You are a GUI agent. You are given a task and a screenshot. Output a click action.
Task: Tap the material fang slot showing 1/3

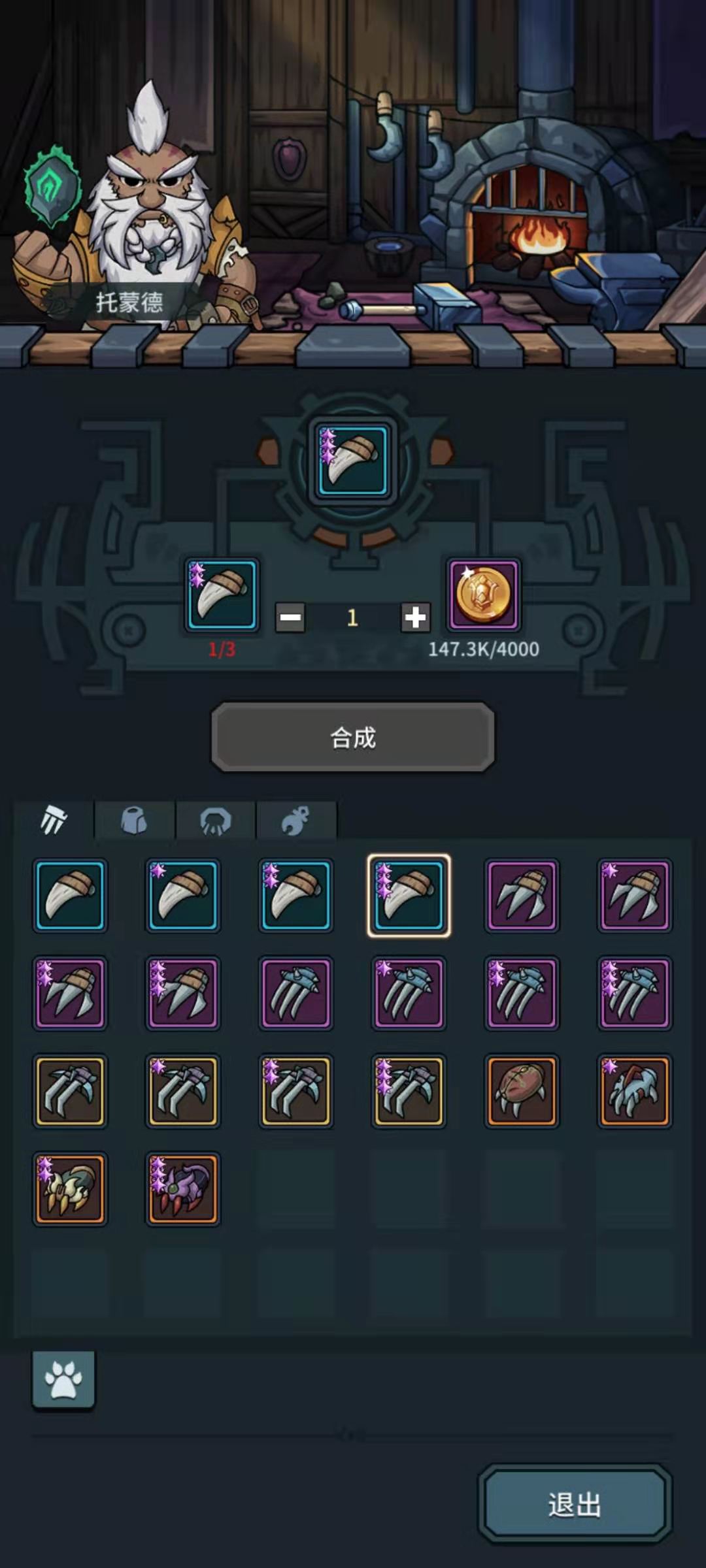click(x=222, y=595)
